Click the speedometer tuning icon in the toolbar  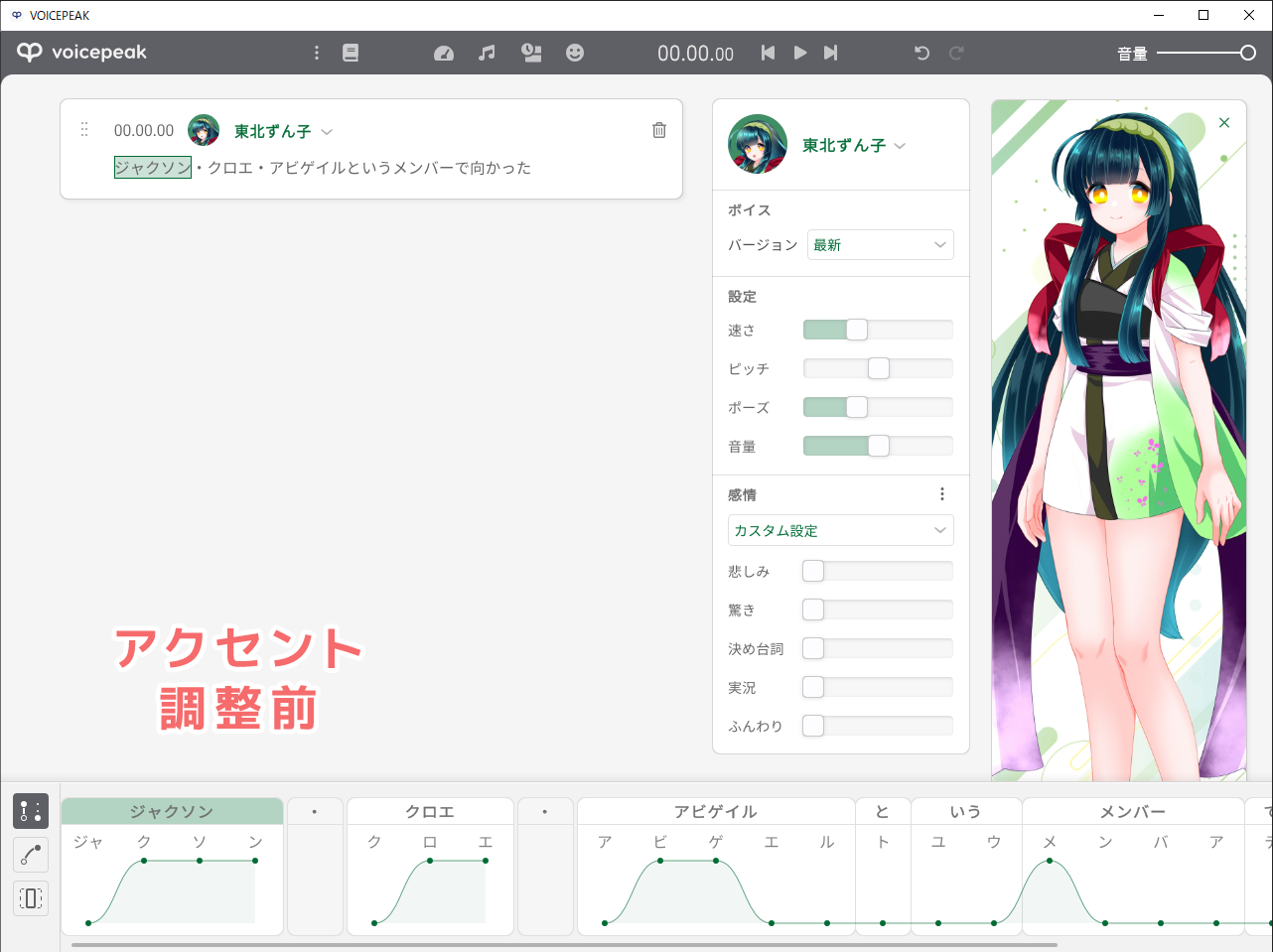[444, 53]
